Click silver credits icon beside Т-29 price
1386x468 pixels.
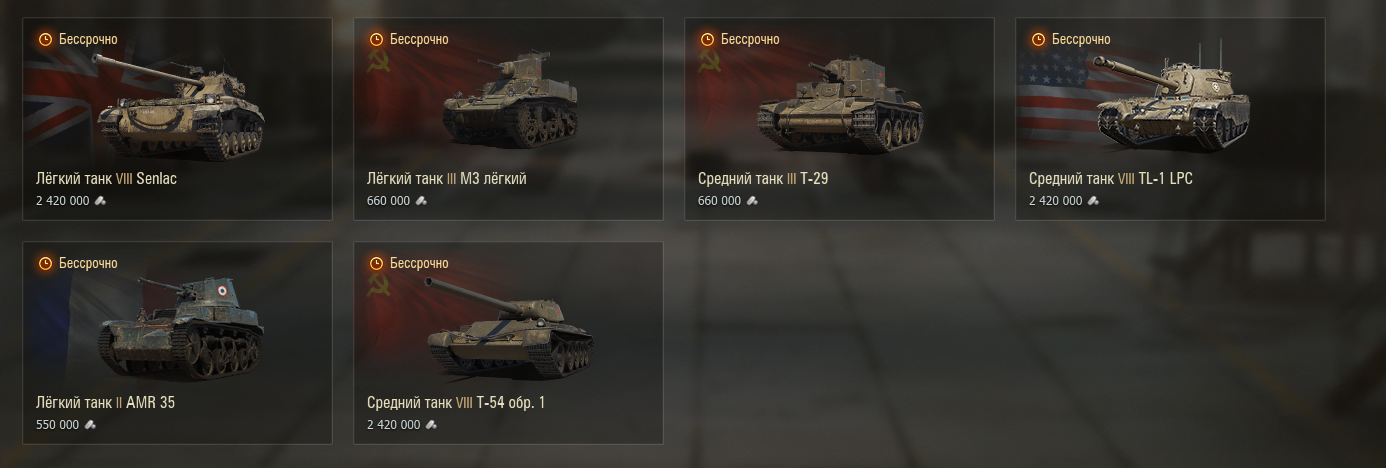tap(752, 201)
